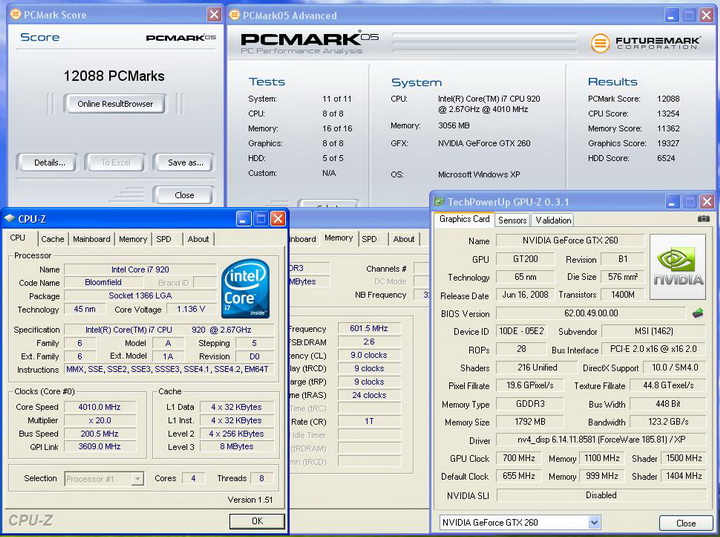Click the Close button in GPU-Z
The height and width of the screenshot is (537, 720).
click(x=686, y=523)
